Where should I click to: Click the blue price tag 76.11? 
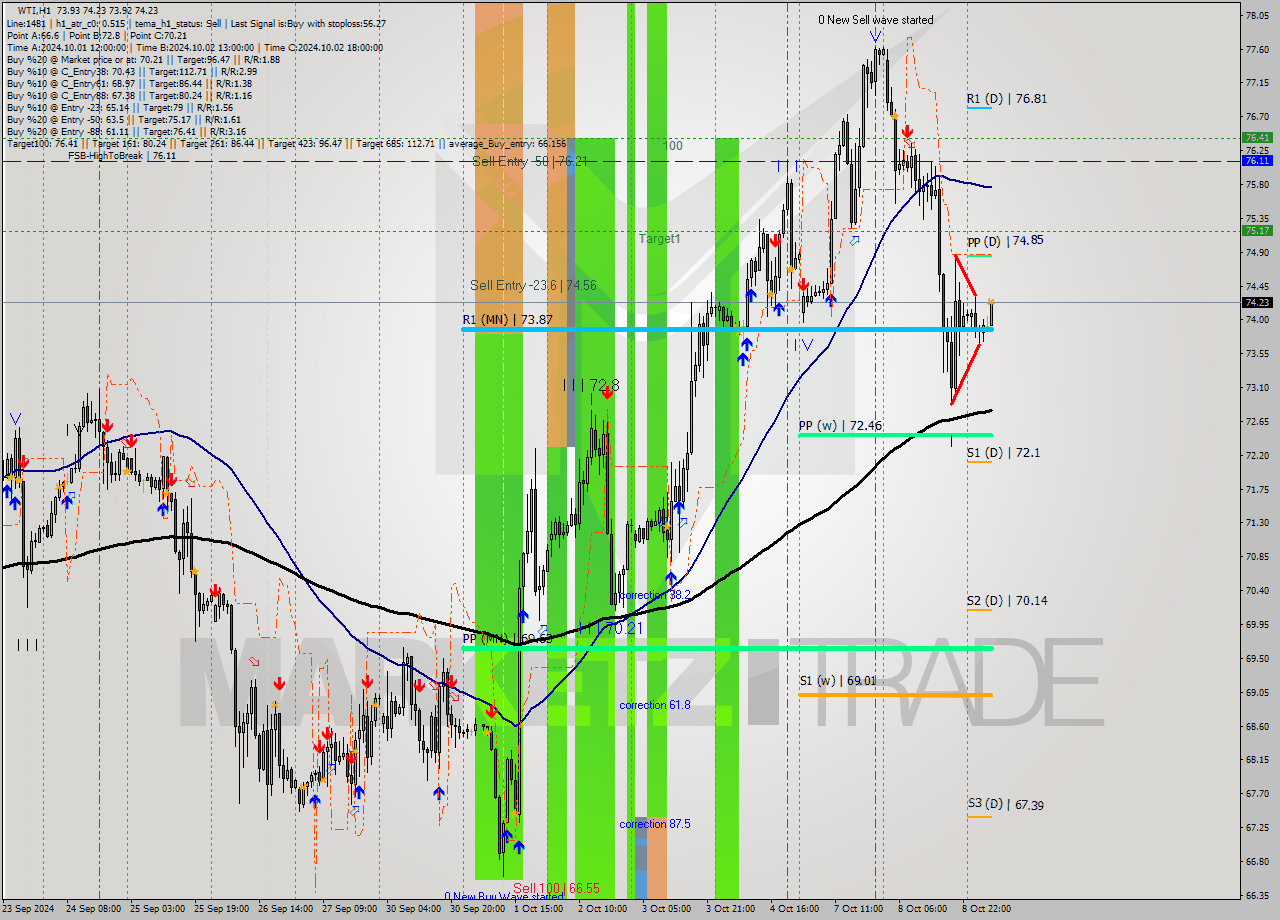point(1257,160)
